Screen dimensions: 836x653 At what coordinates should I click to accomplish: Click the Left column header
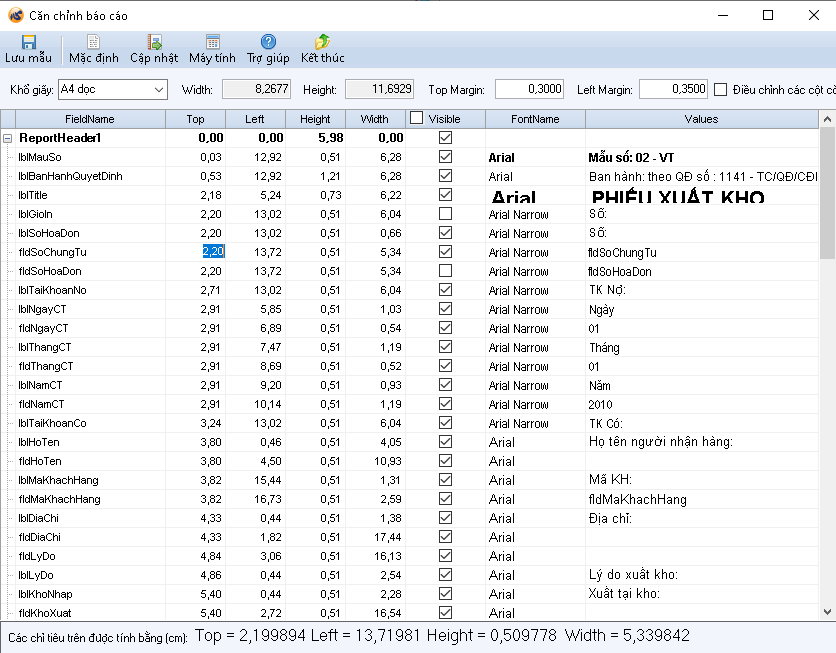(255, 119)
